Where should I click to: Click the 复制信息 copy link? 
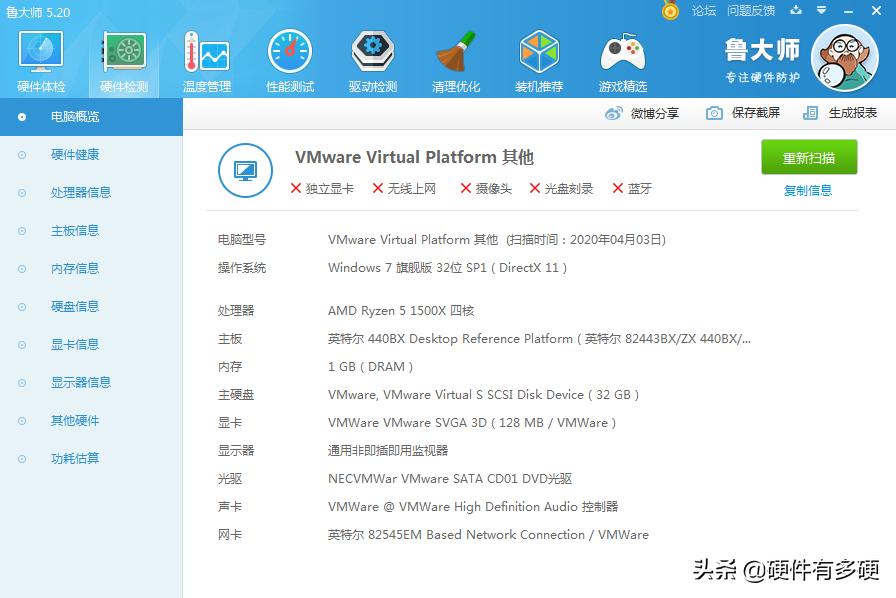tap(808, 191)
